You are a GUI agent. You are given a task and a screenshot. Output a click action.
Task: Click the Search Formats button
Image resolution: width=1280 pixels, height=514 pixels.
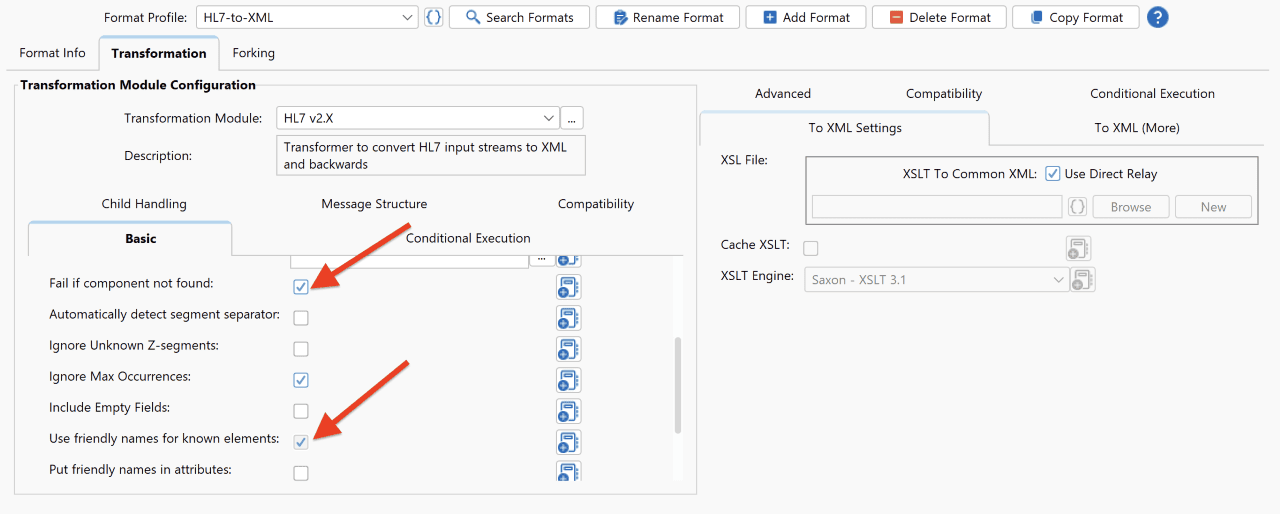(x=520, y=17)
